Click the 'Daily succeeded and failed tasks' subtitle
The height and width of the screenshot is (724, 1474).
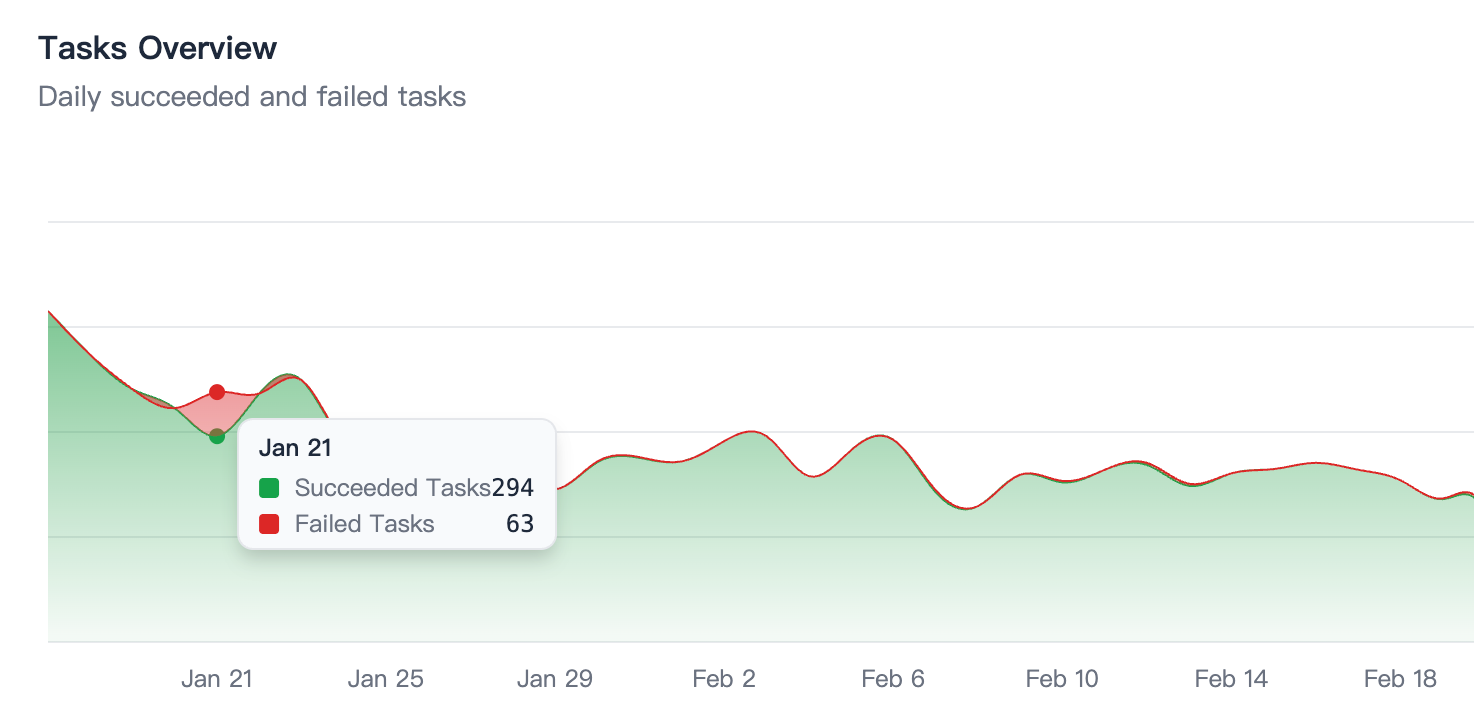252,97
